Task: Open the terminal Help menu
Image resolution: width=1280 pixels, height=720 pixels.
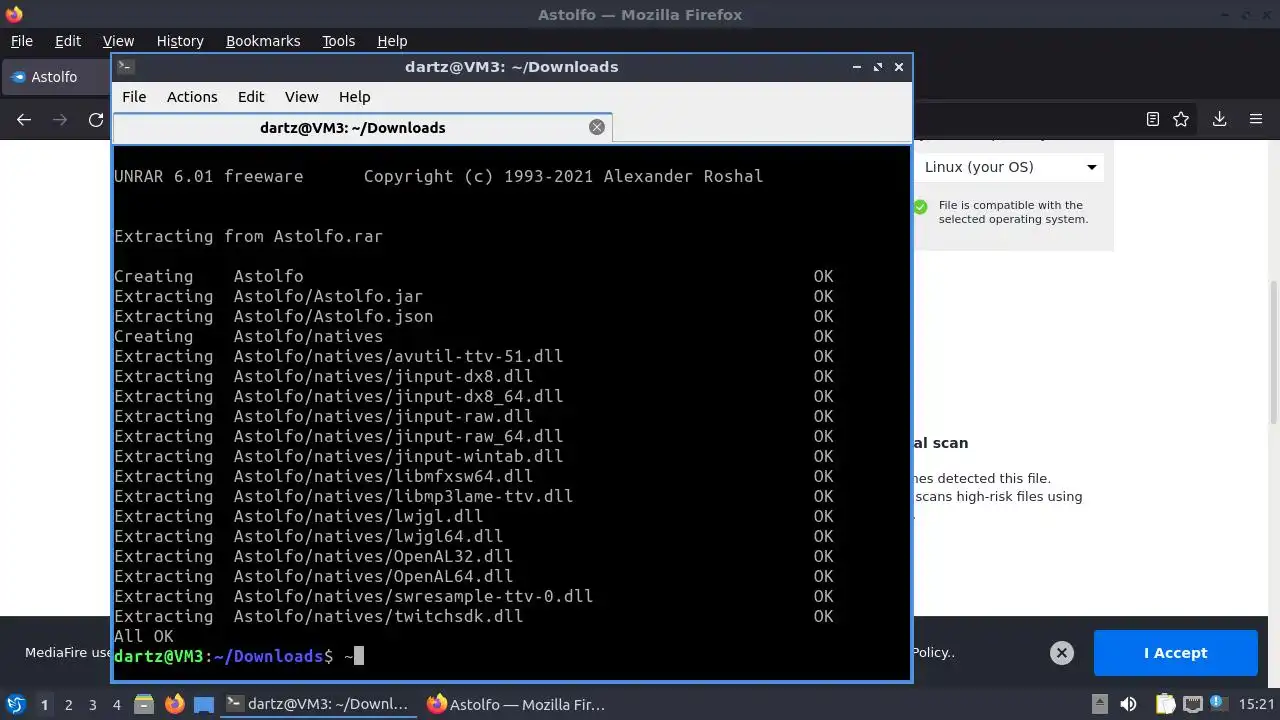Action: click(x=355, y=97)
